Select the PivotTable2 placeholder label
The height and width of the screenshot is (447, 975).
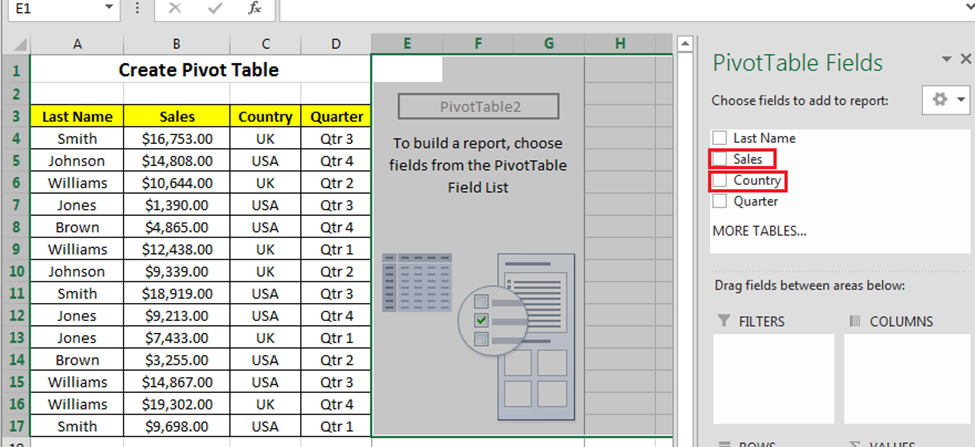480,107
